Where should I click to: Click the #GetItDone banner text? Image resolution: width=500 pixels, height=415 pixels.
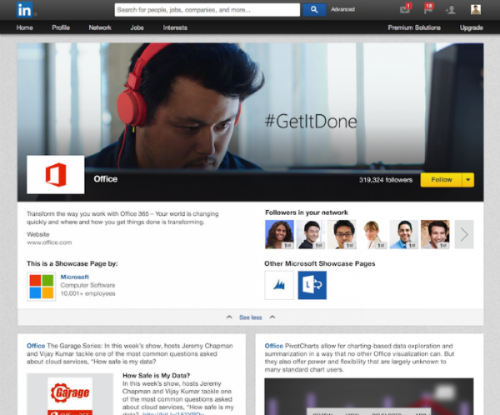pos(311,121)
